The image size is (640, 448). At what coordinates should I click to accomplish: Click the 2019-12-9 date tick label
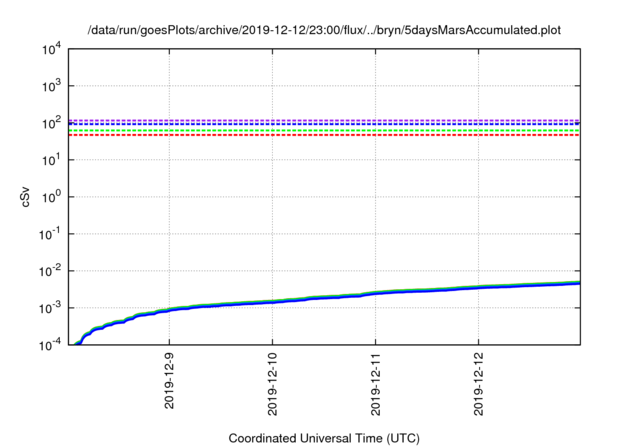coord(169,381)
